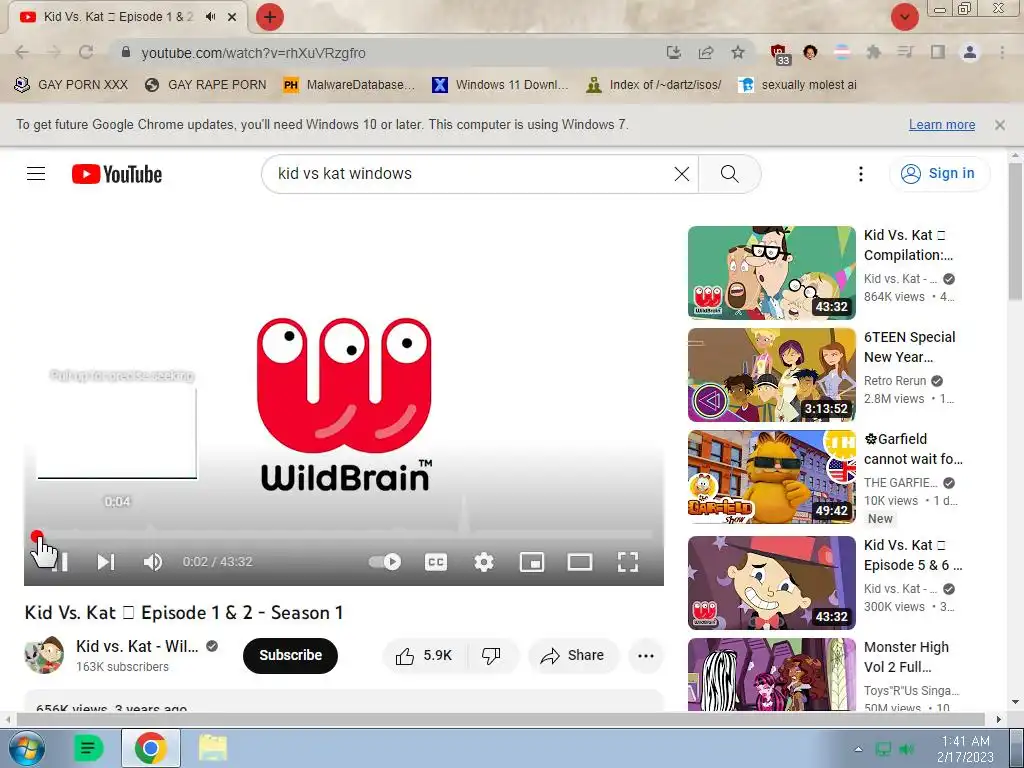Screen dimensions: 1024x768
Task: Open Kid vs. Kat channel avatar
Action: pos(44,655)
